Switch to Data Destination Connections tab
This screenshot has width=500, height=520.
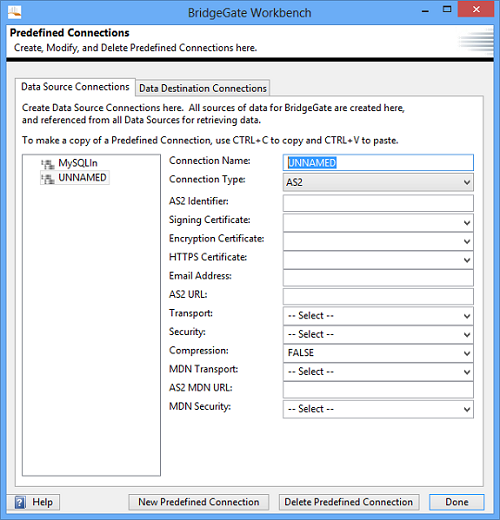coord(203,88)
